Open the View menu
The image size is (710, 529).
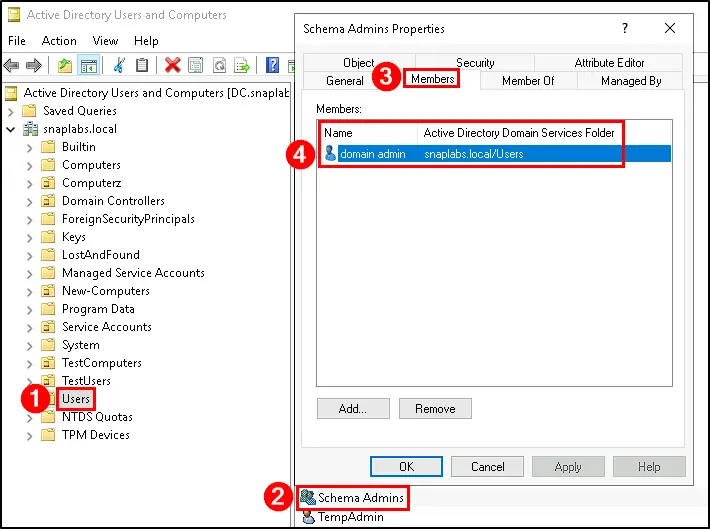[x=105, y=41]
